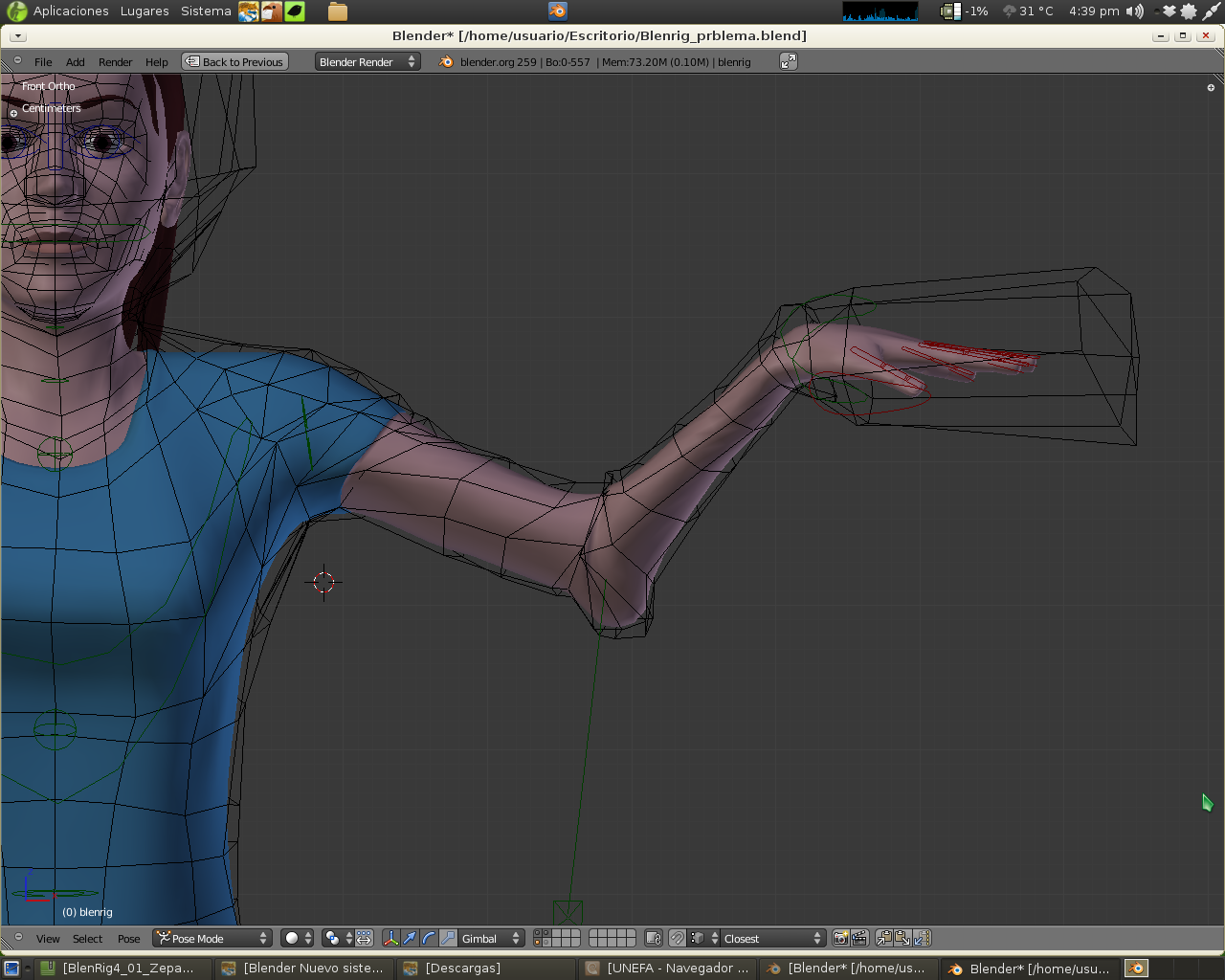Click the OpenGL render image camera icon
The width and height of the screenshot is (1225, 980).
tap(840, 938)
